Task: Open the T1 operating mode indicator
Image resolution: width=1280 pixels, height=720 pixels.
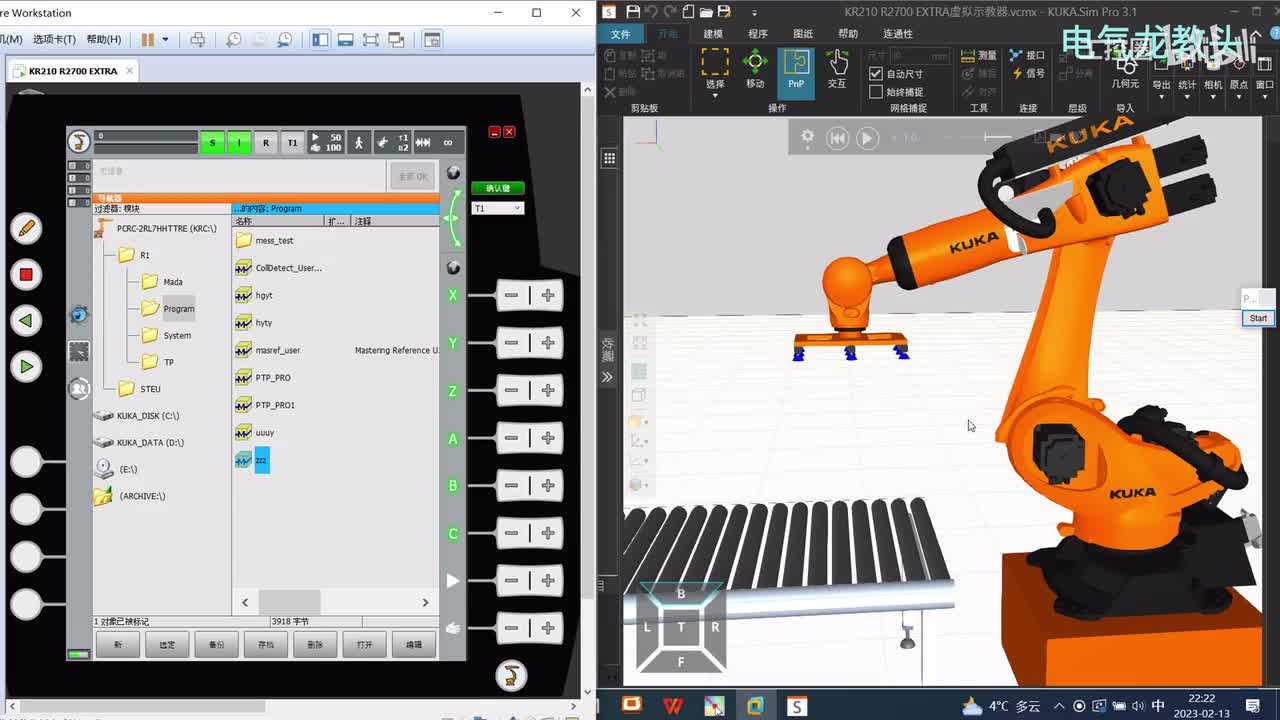Action: point(292,142)
